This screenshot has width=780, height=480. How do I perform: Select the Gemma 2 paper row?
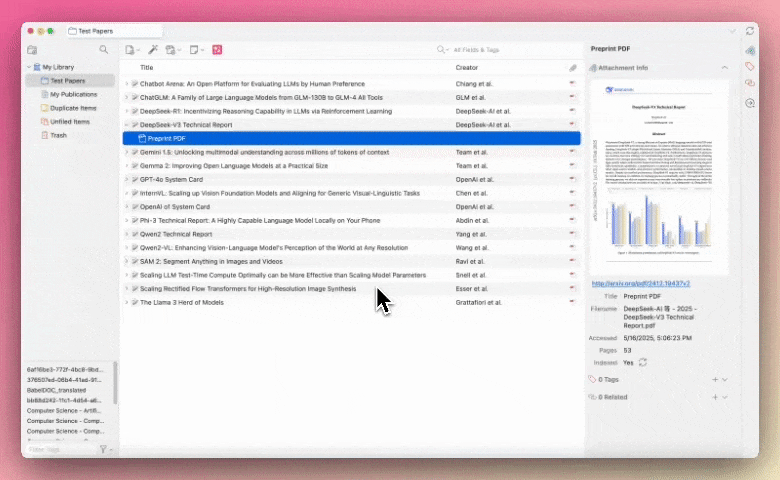click(x=352, y=166)
